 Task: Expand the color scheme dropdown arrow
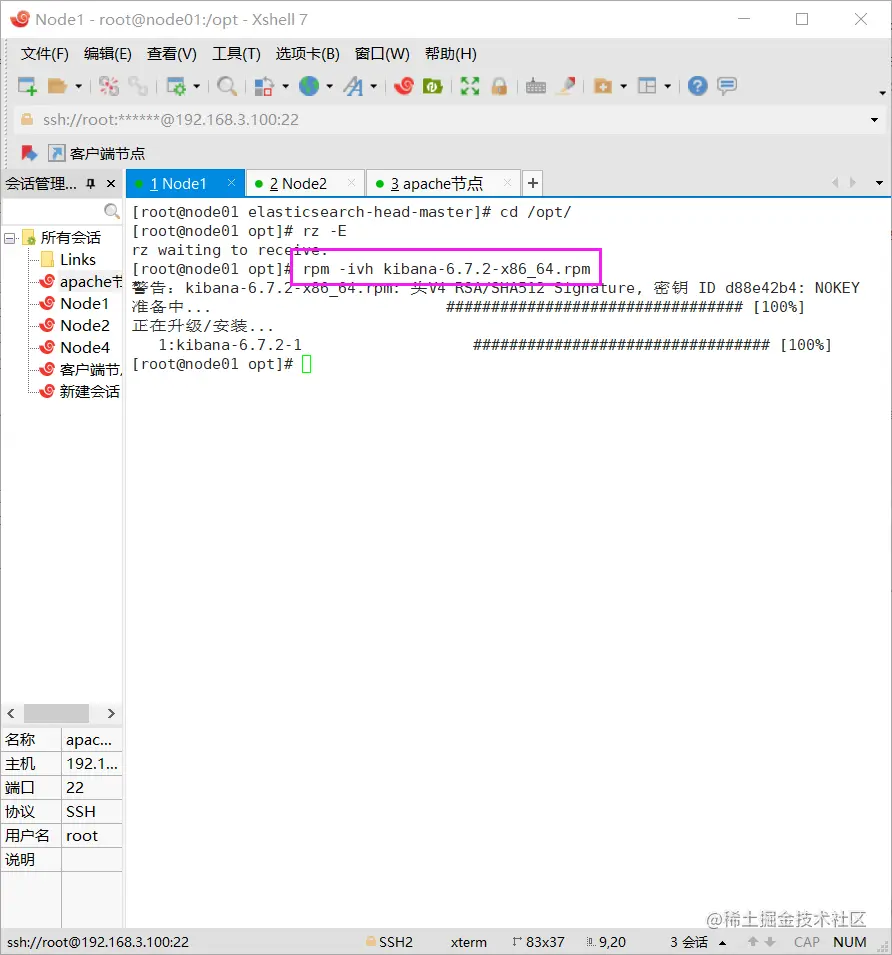click(x=285, y=86)
